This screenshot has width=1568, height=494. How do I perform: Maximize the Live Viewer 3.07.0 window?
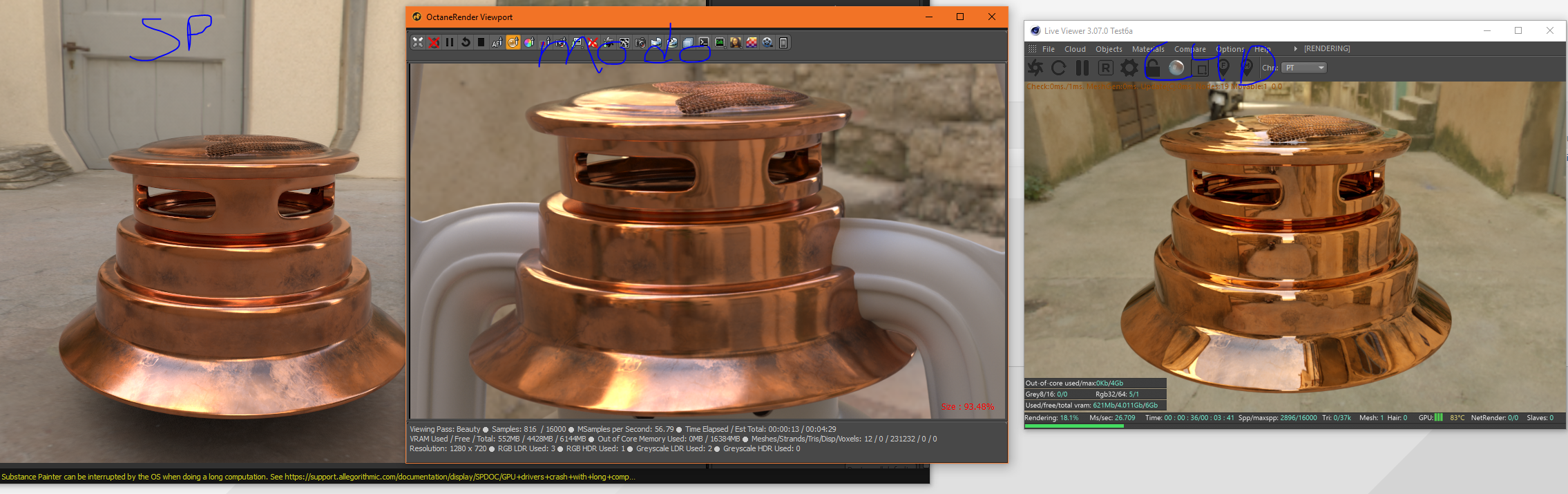[1518, 30]
